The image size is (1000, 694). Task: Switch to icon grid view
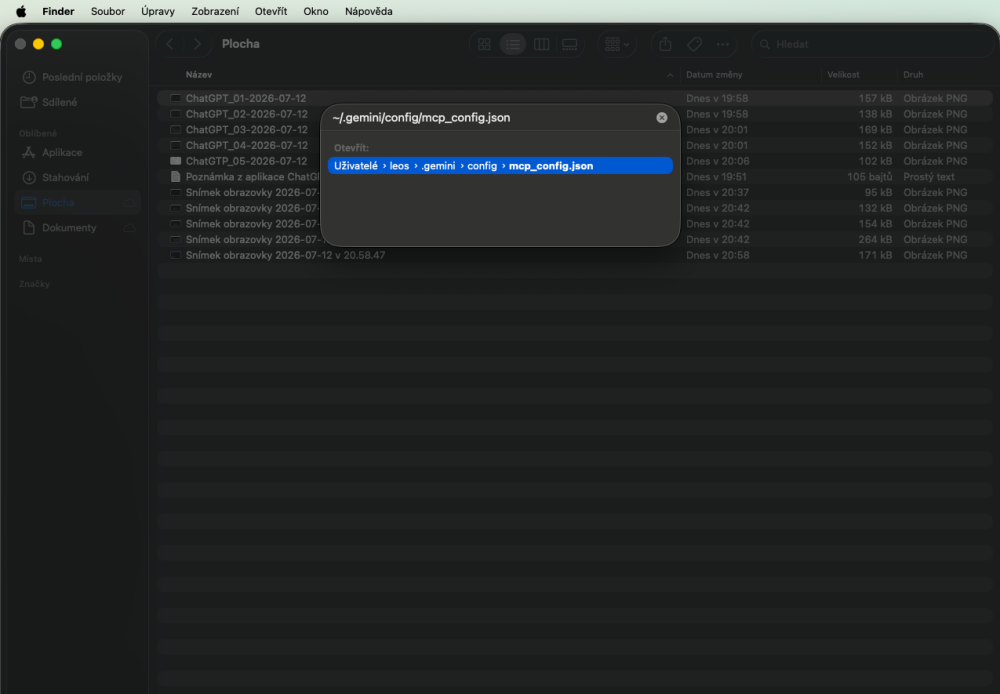(484, 44)
